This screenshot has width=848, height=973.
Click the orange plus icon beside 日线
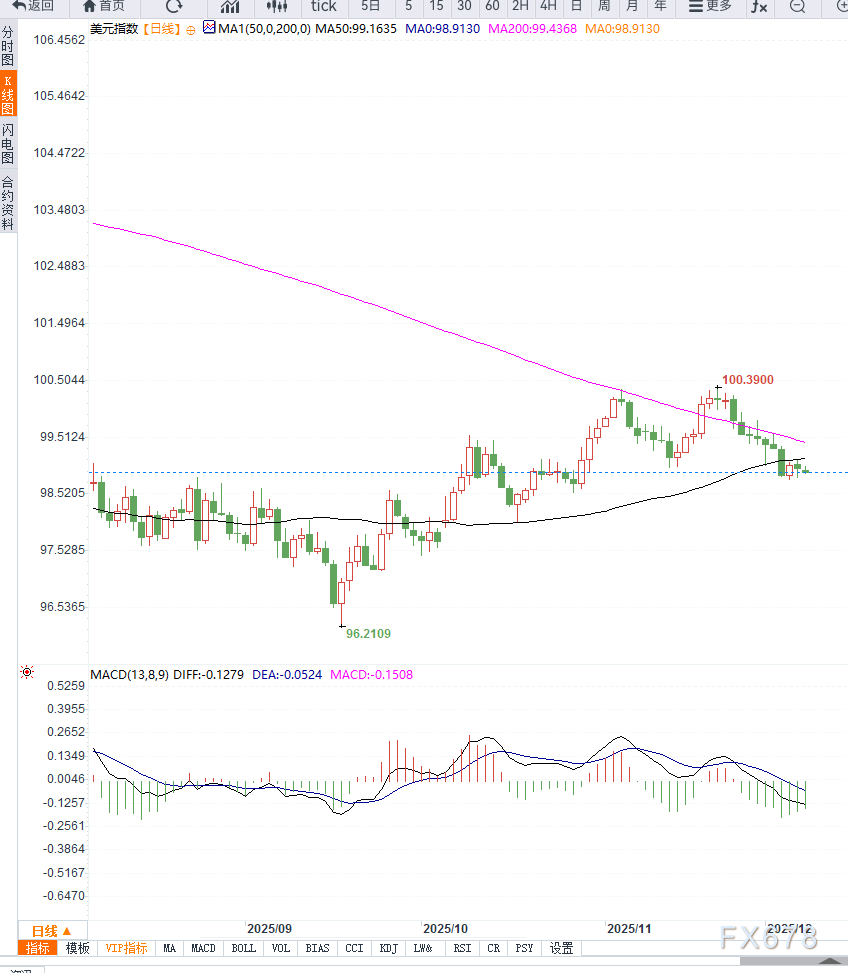191,30
